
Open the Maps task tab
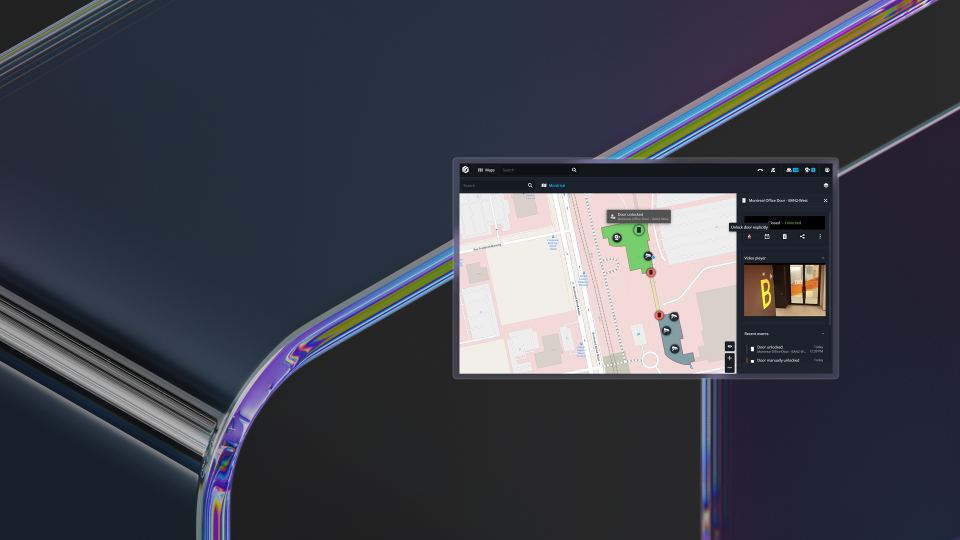(x=487, y=170)
